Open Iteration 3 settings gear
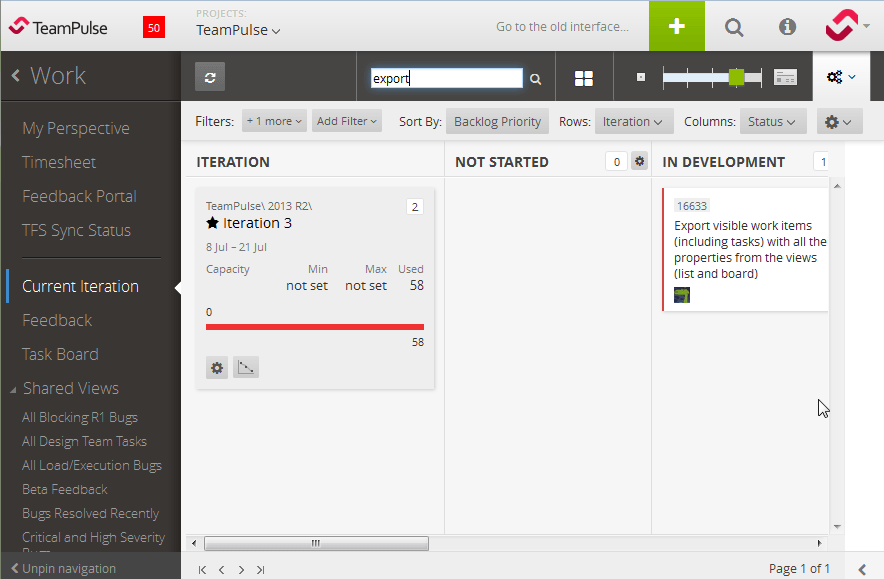This screenshot has height=579, width=884. [x=216, y=368]
